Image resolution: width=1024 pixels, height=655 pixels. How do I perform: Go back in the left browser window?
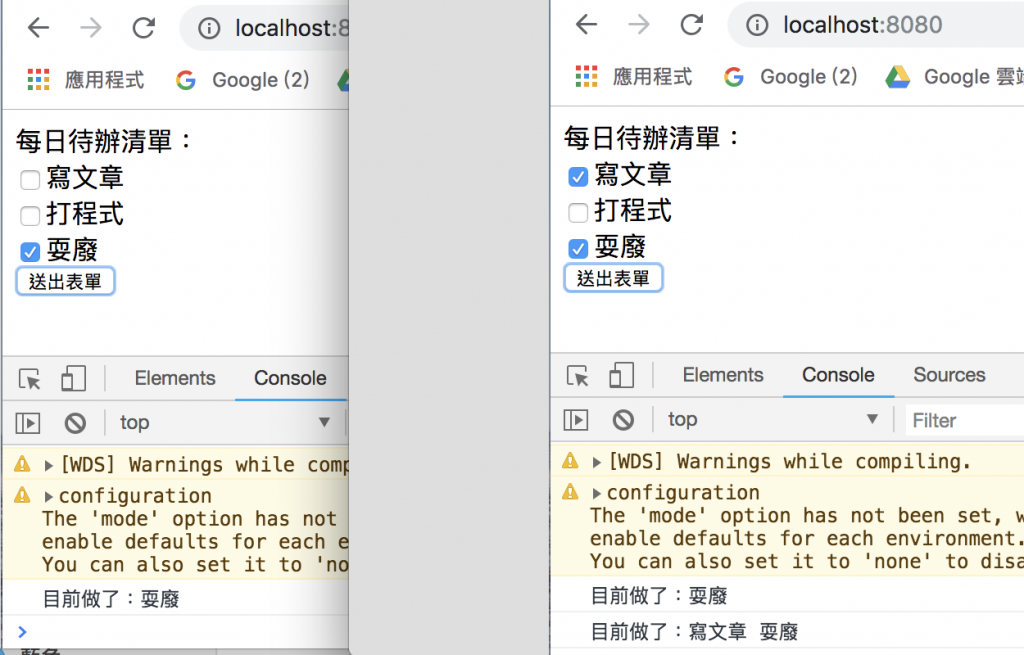[39, 28]
